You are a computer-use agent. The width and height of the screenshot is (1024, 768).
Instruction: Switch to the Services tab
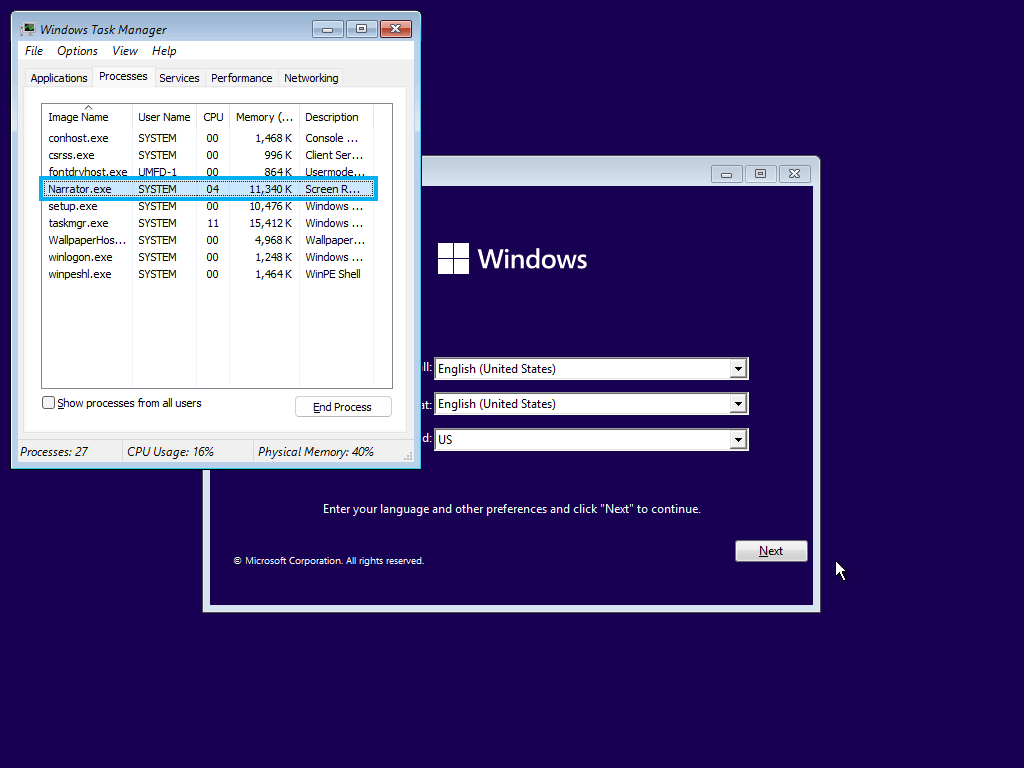tap(179, 78)
